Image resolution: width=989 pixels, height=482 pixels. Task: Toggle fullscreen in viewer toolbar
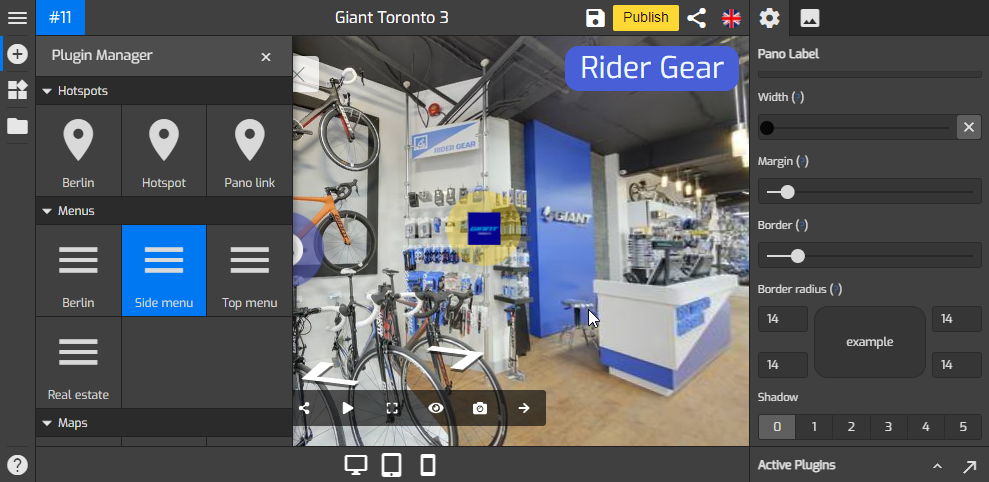392,408
